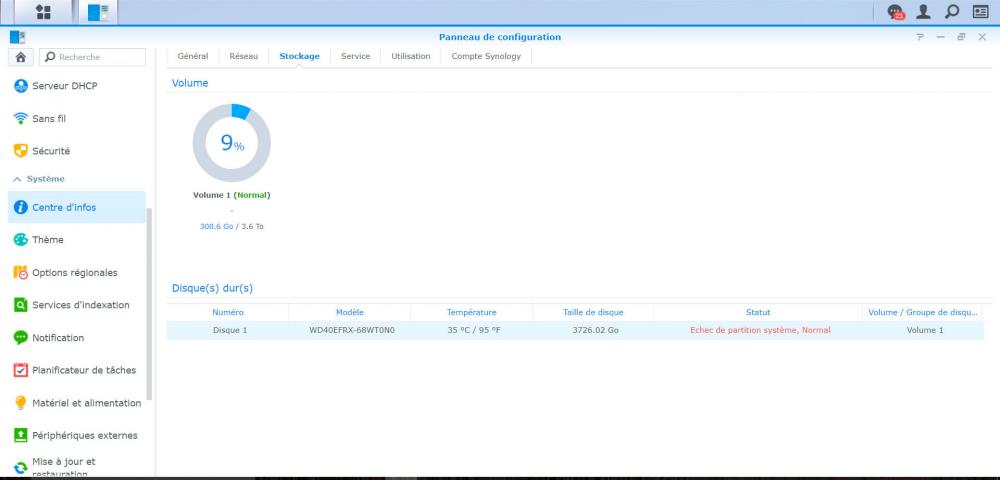Open the widgets panel icon

coord(980,12)
